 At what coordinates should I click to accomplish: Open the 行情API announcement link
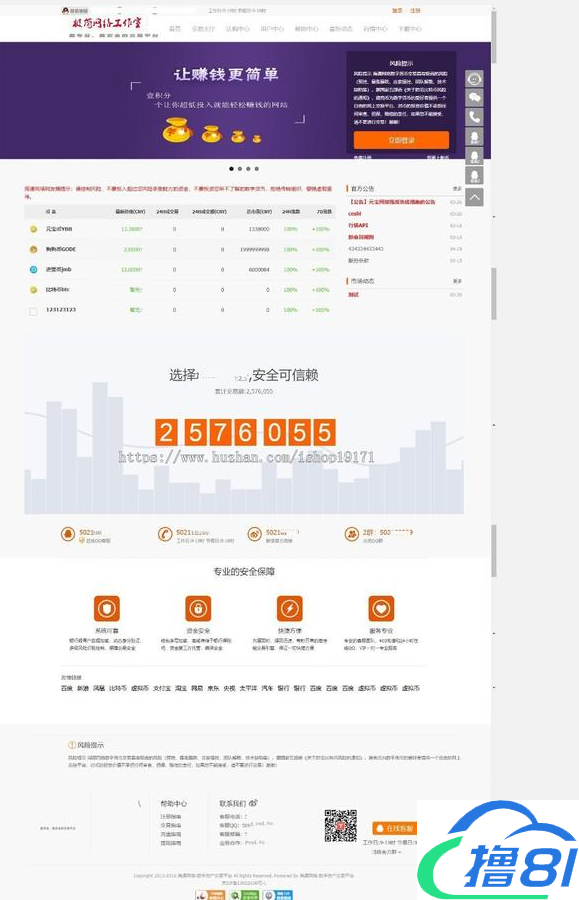(x=358, y=226)
